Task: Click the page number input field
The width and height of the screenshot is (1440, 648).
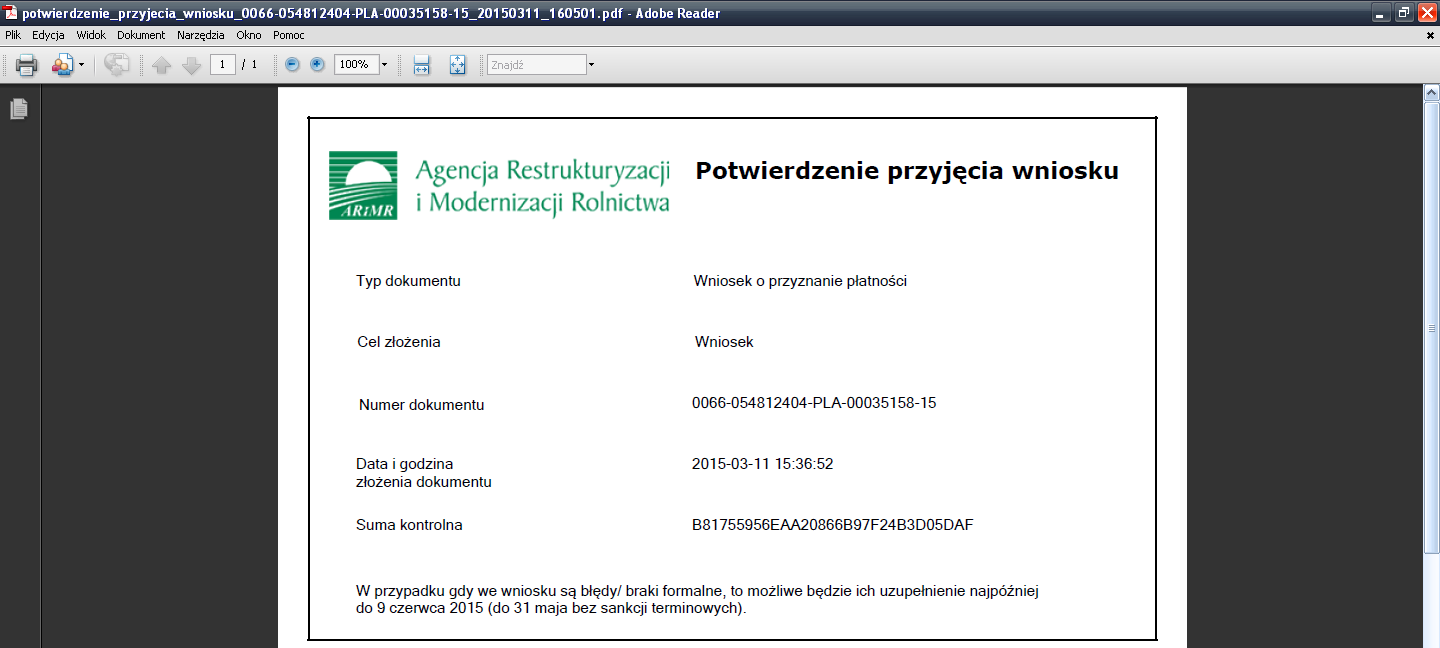Action: coord(223,65)
